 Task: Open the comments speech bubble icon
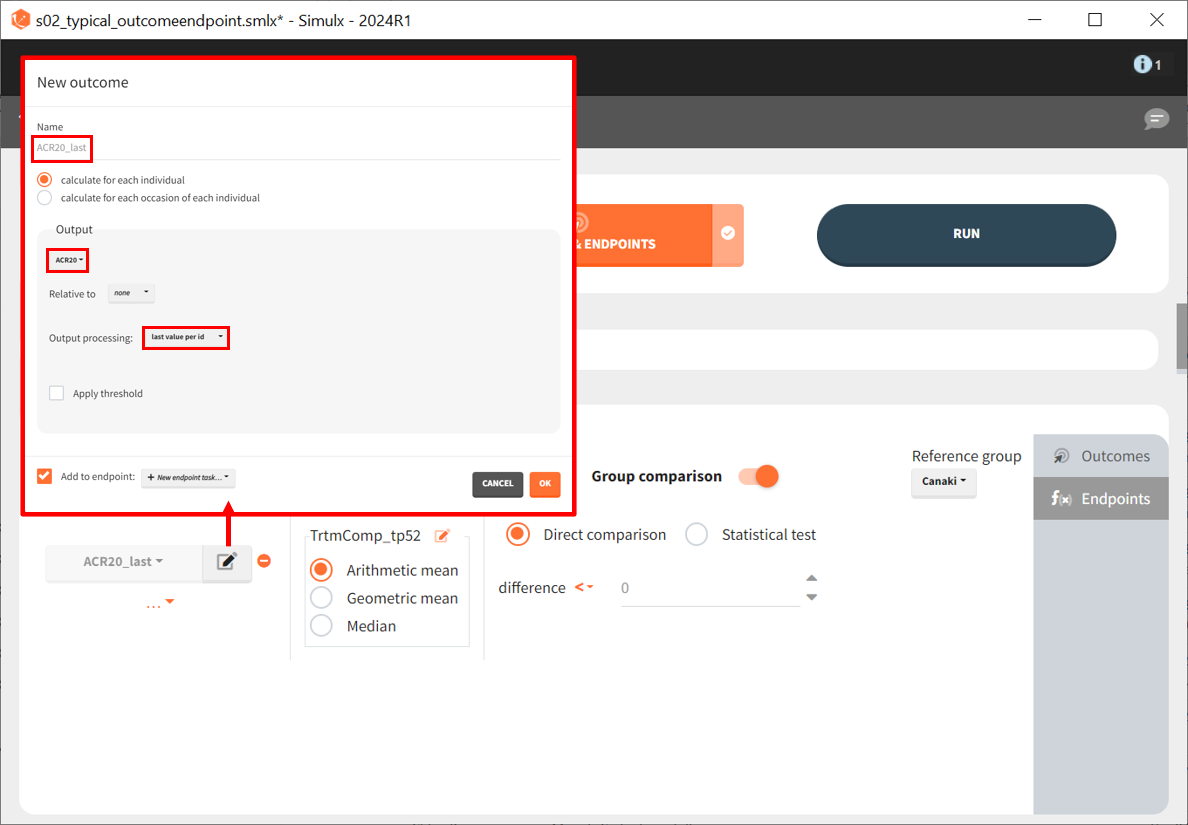[x=1156, y=119]
